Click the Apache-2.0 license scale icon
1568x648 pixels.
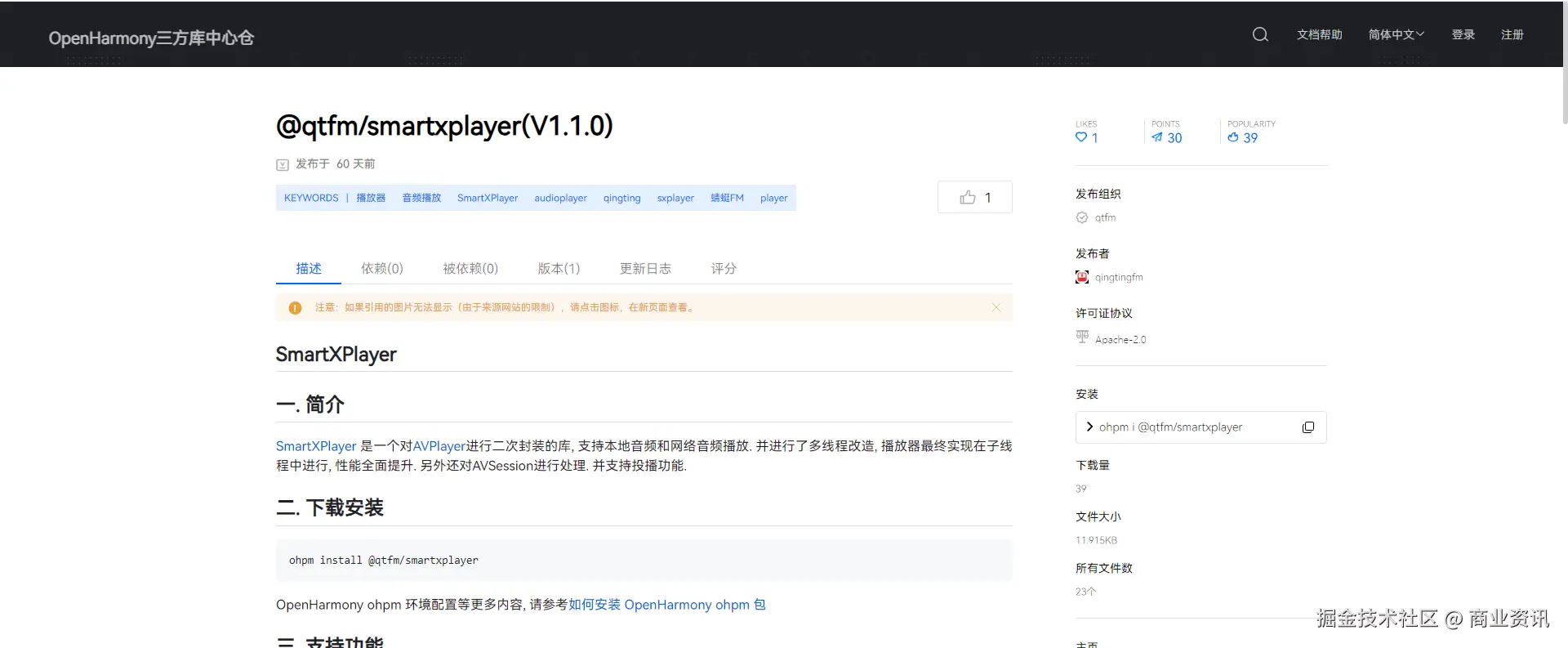tap(1082, 337)
